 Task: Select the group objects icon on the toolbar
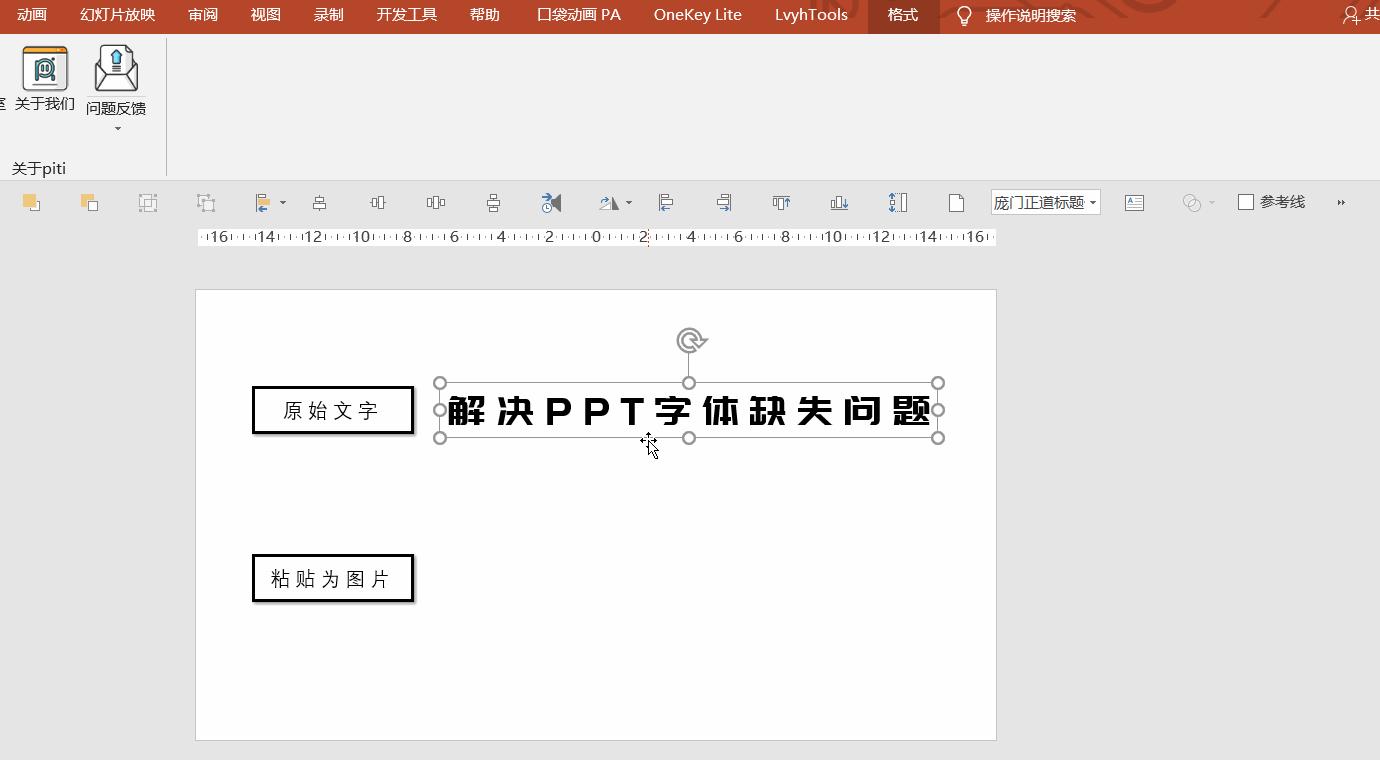point(148,202)
